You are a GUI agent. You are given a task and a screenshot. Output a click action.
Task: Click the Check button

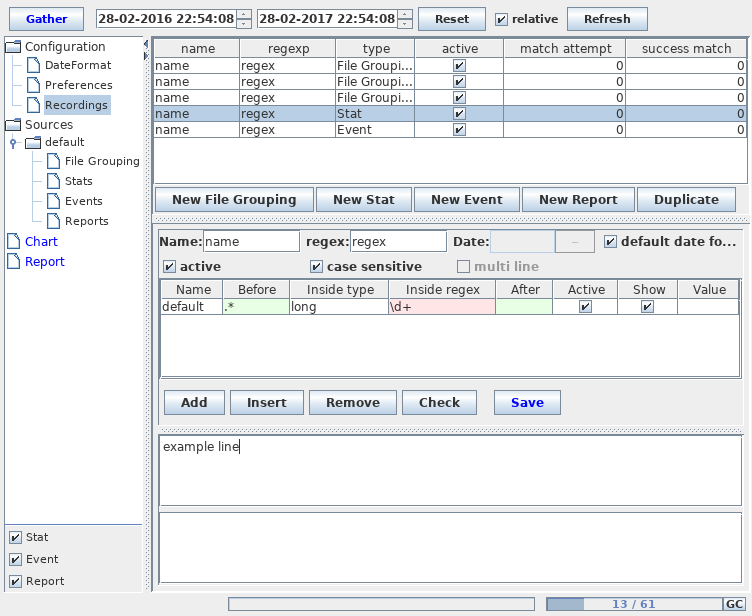[x=439, y=403]
